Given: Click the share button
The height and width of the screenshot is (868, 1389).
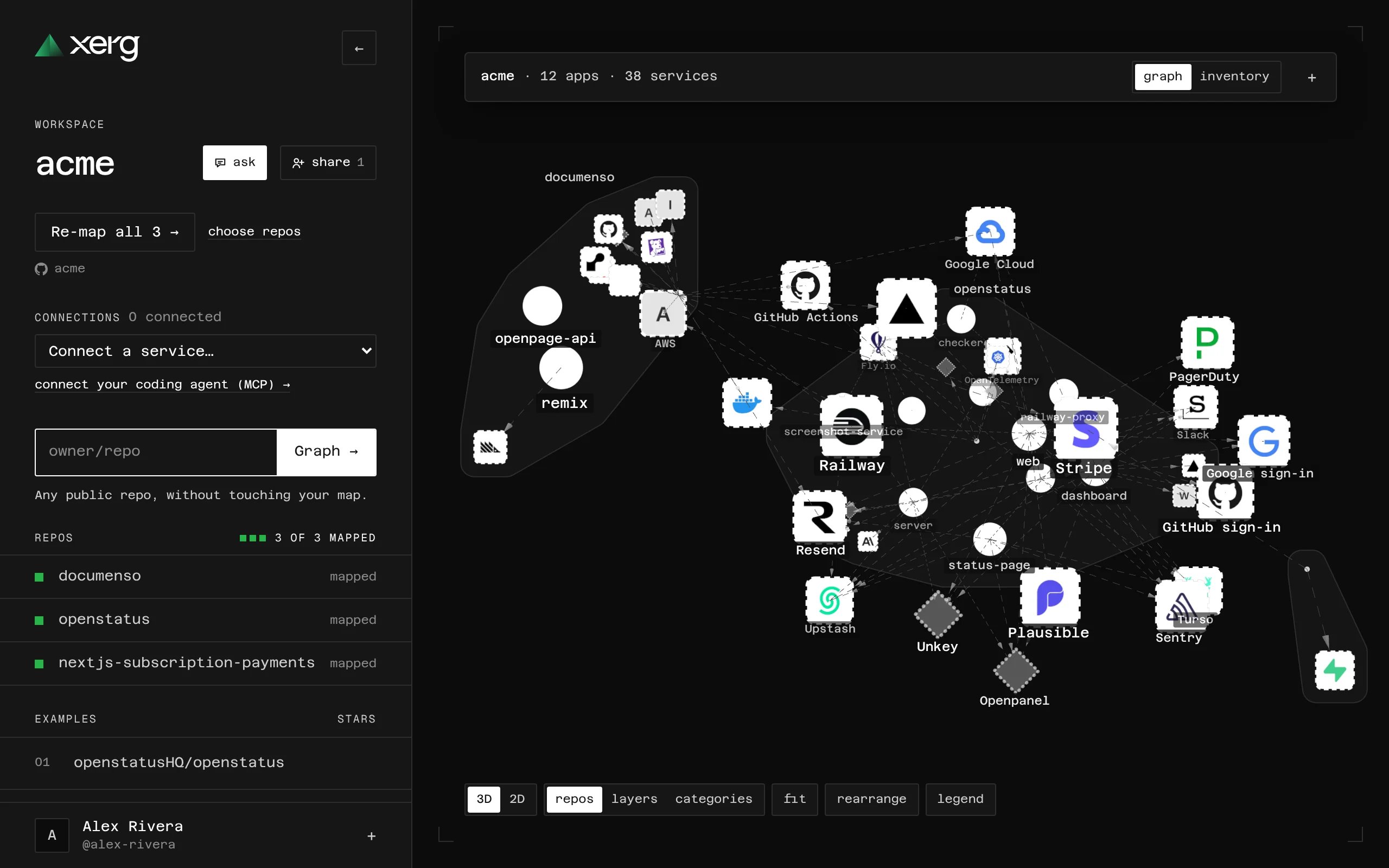Looking at the screenshot, I should pos(328,162).
